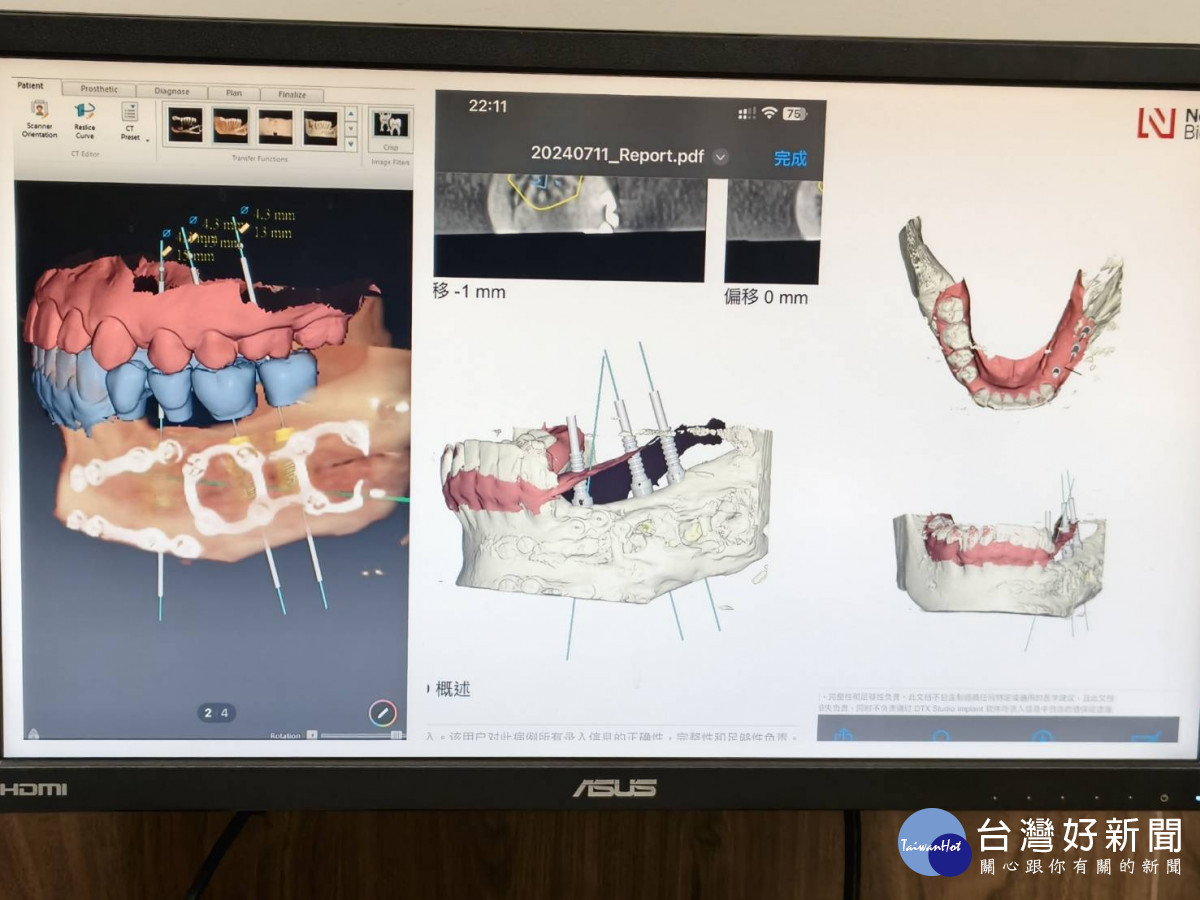Select the first transfer function thumbnail
Viewport: 1200px width, 900px height.
coord(185,126)
